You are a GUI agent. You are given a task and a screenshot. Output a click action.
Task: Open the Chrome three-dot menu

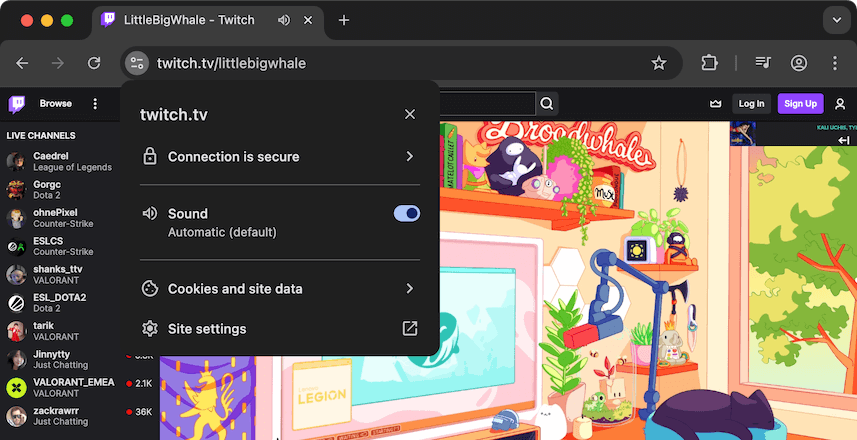coord(835,63)
